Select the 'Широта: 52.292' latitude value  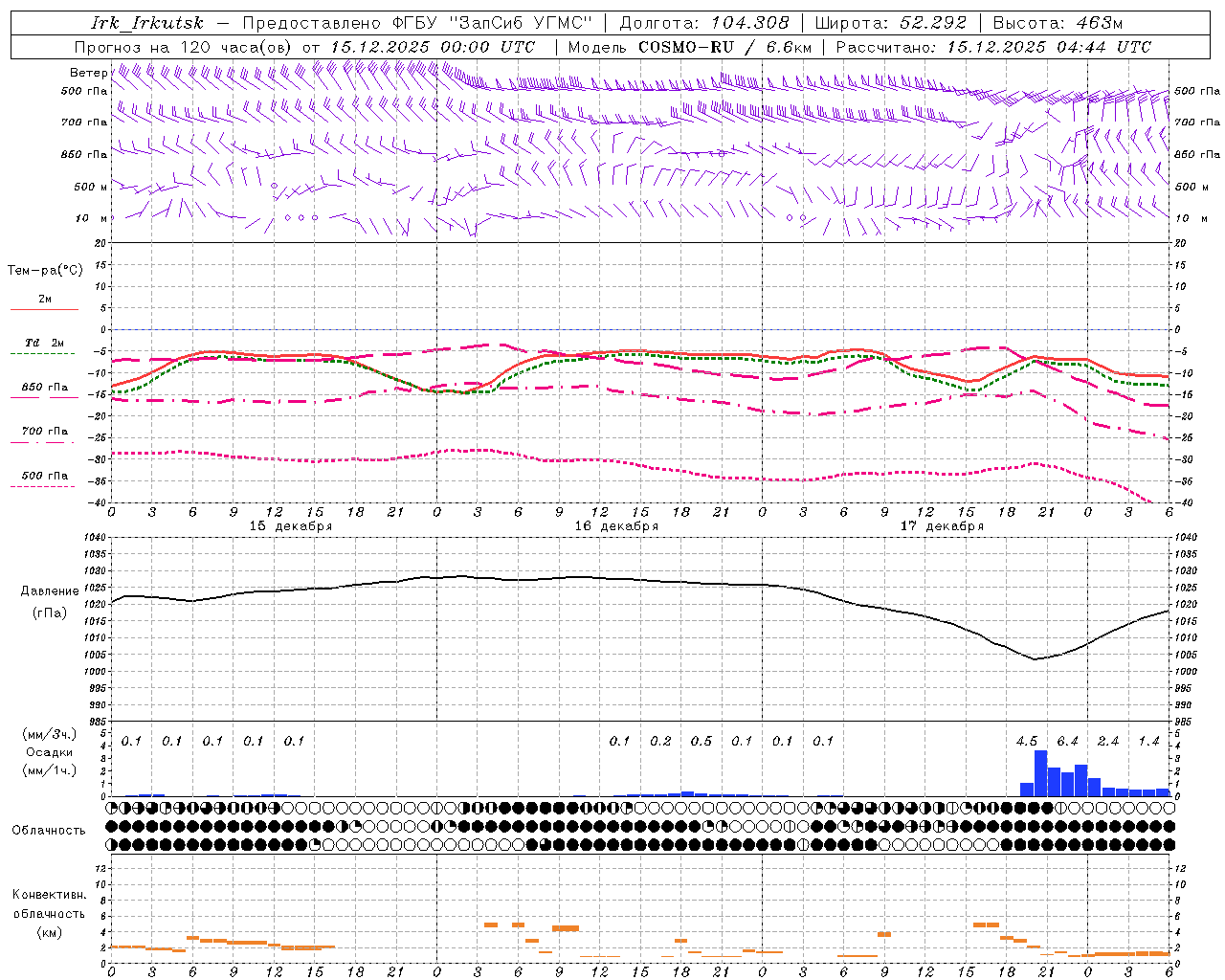[891, 23]
